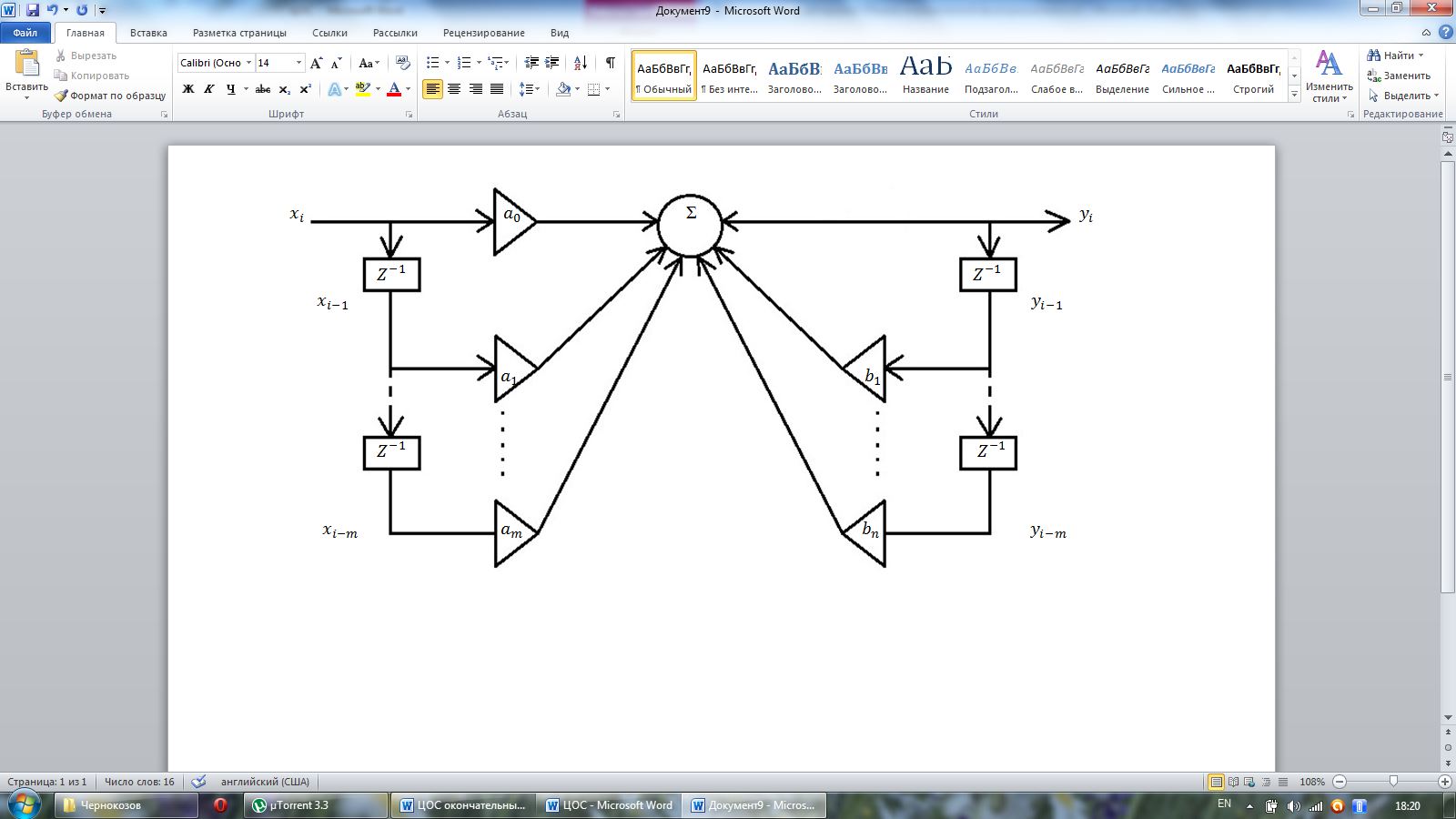The image size is (1456, 819).
Task: Click the word count Число слов: 16
Action: click(139, 782)
